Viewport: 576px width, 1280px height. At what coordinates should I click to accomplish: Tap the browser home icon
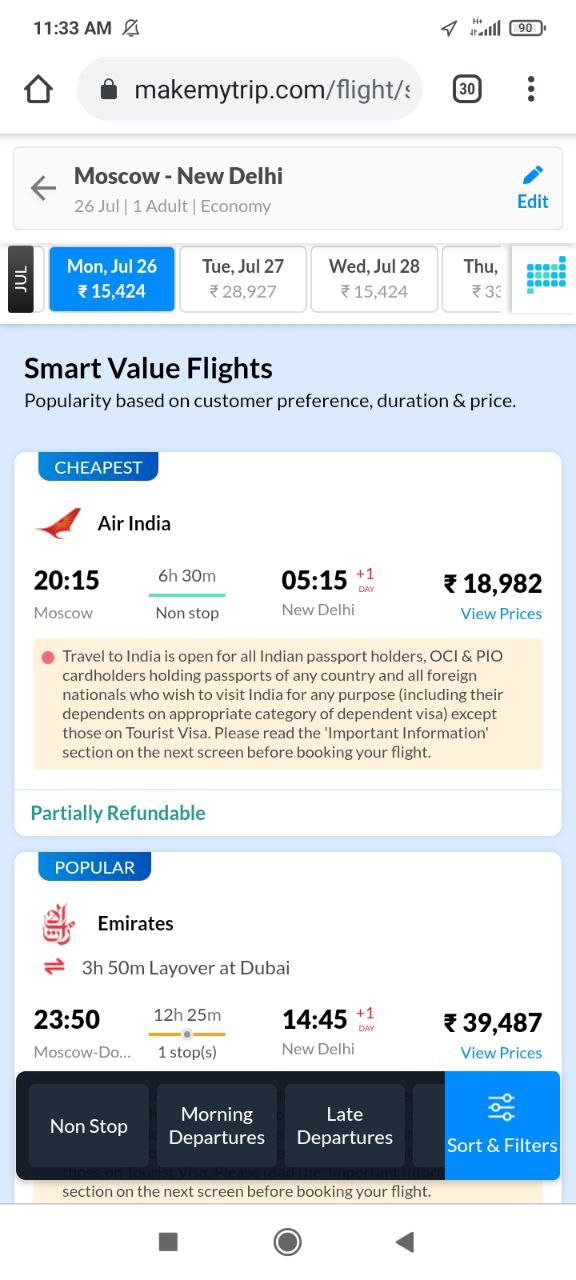[38, 90]
